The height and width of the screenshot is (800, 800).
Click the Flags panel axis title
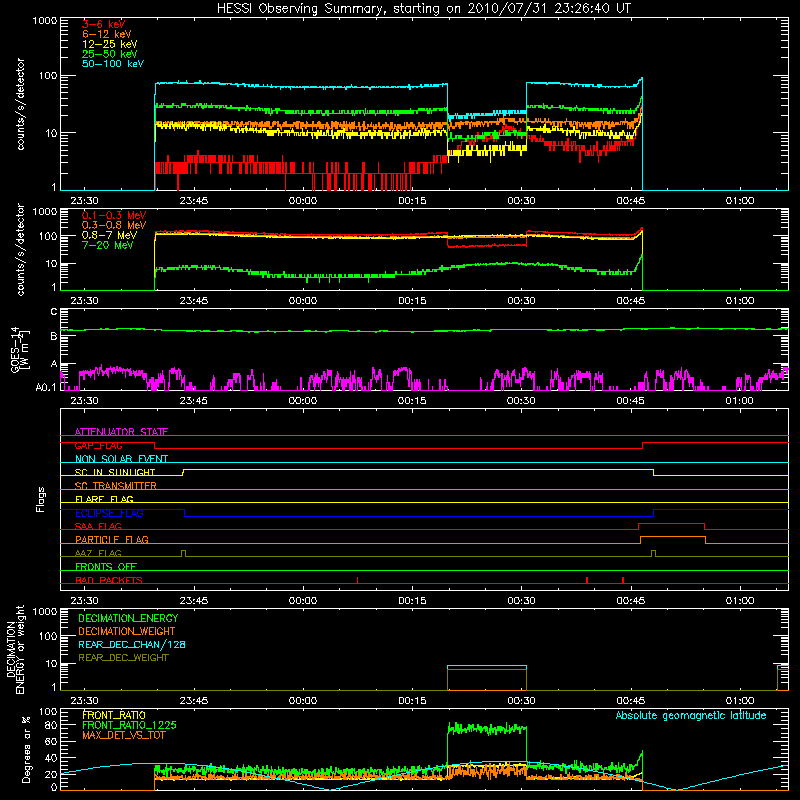point(41,499)
